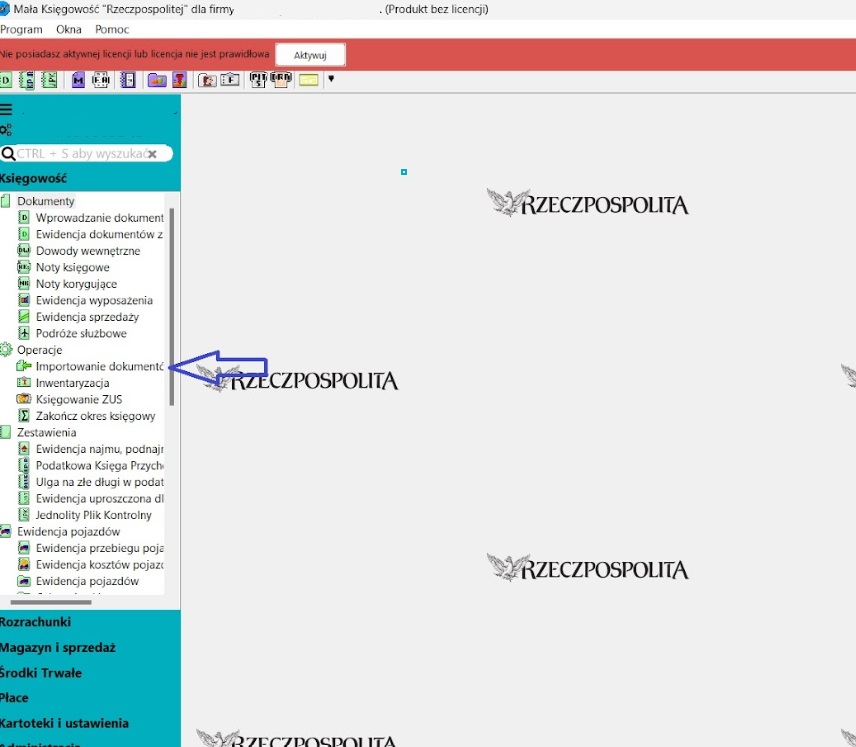Image resolution: width=856 pixels, height=747 pixels.
Task: Collapse the Księgowość sidebar section
Action: point(33,179)
